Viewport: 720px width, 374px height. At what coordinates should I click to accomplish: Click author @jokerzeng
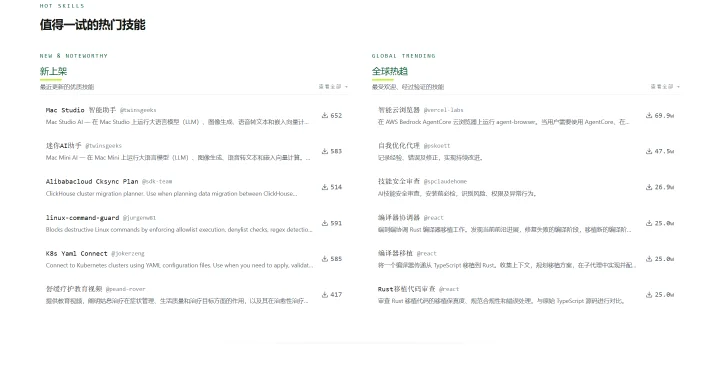click(x=128, y=253)
